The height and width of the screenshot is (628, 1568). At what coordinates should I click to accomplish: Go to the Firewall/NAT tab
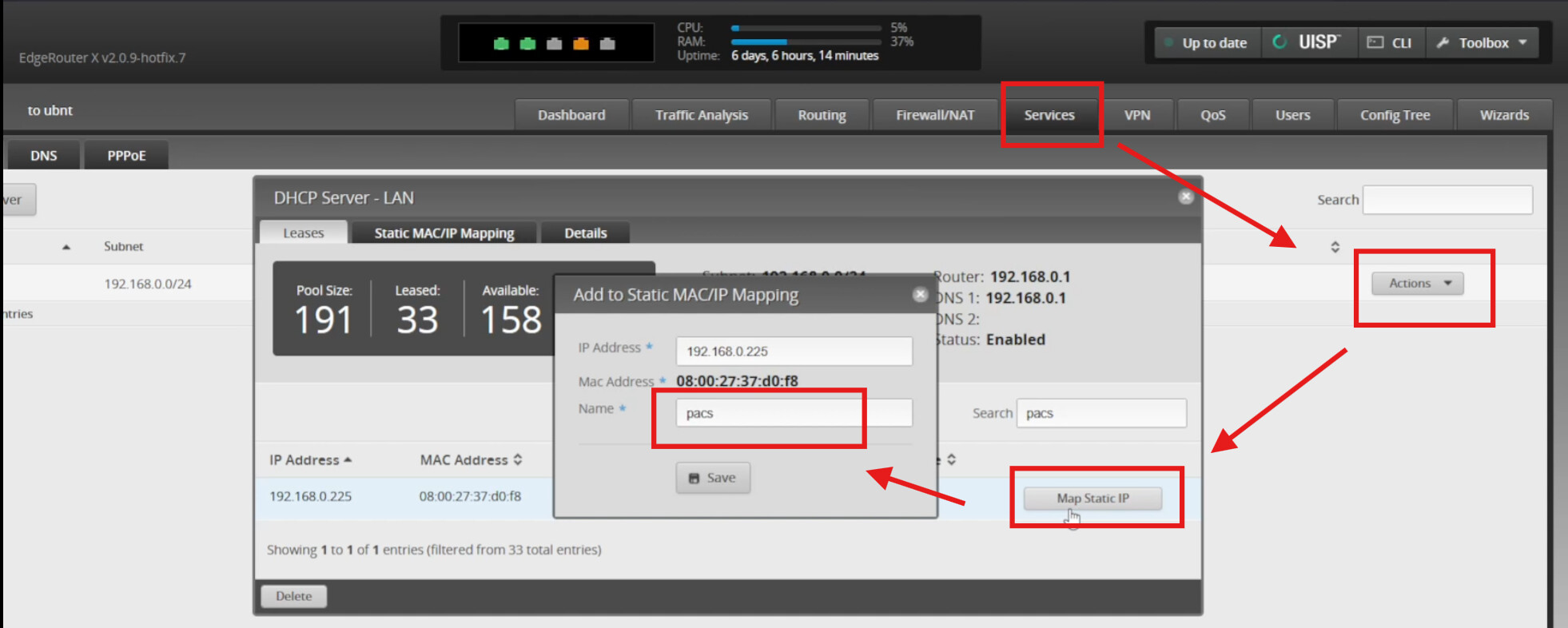(x=934, y=115)
